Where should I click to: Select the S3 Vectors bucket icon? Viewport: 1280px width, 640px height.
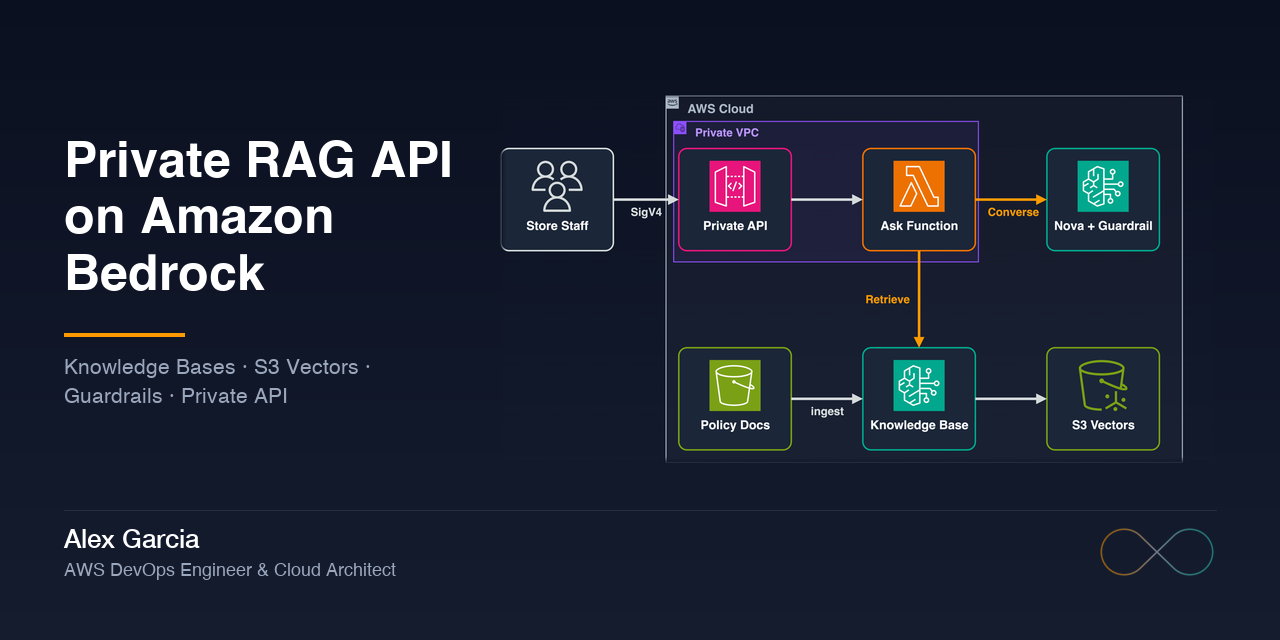[x=1103, y=386]
